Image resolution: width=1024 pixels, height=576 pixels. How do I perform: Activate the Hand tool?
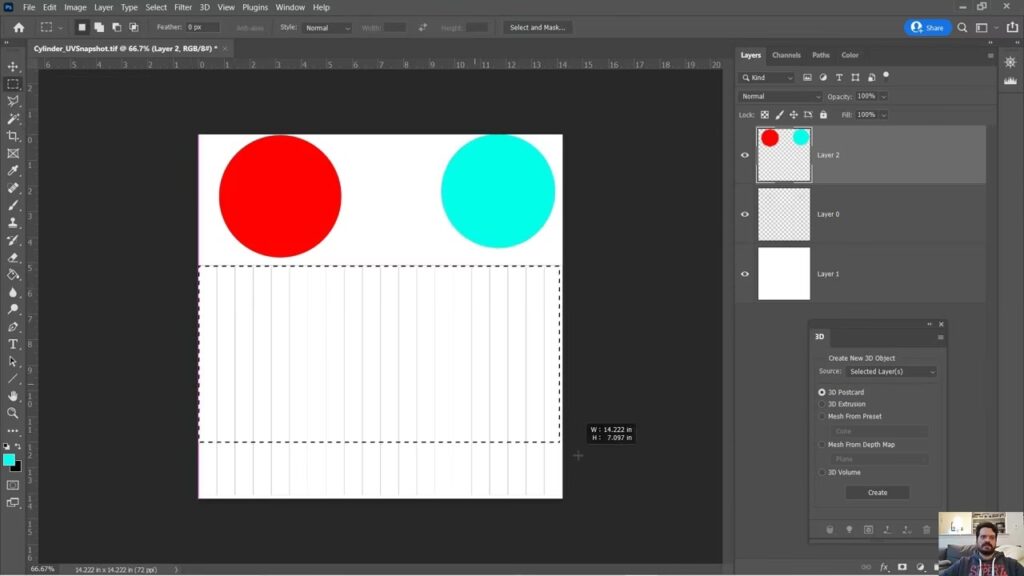coord(13,396)
